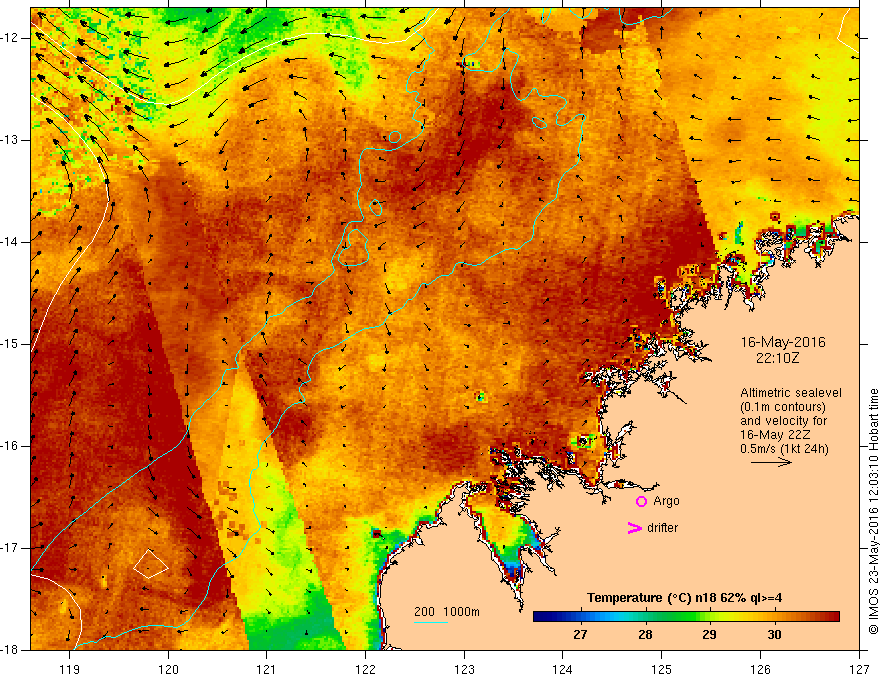880x680 pixels.
Task: Click longitude axis label 121
Action: [x=266, y=669]
